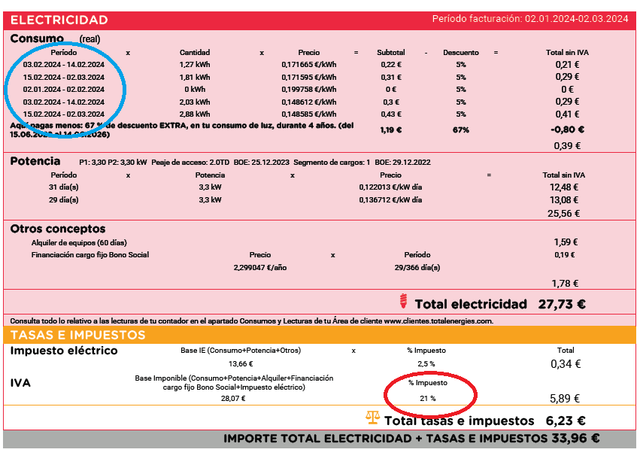The image size is (640, 450).
Task: Click the Otros conceptos total 1,78 €
Action: [565, 283]
